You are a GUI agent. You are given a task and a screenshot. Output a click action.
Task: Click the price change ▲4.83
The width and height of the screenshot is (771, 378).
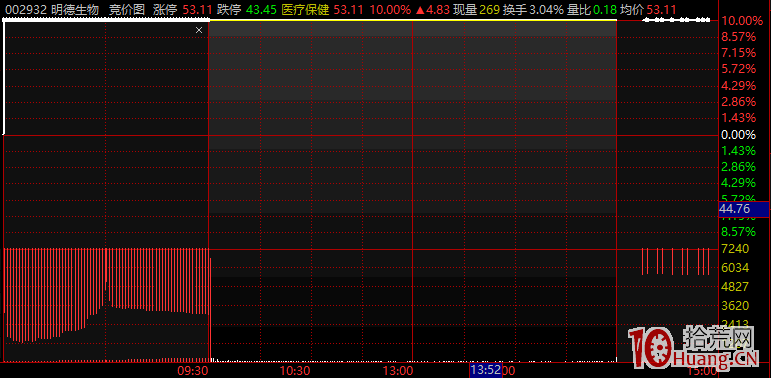(x=432, y=9)
